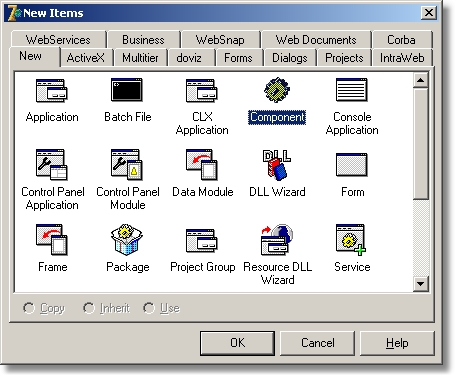Screen dimensions: 455x377
Task: Switch to the Corba tab
Action: point(401,40)
